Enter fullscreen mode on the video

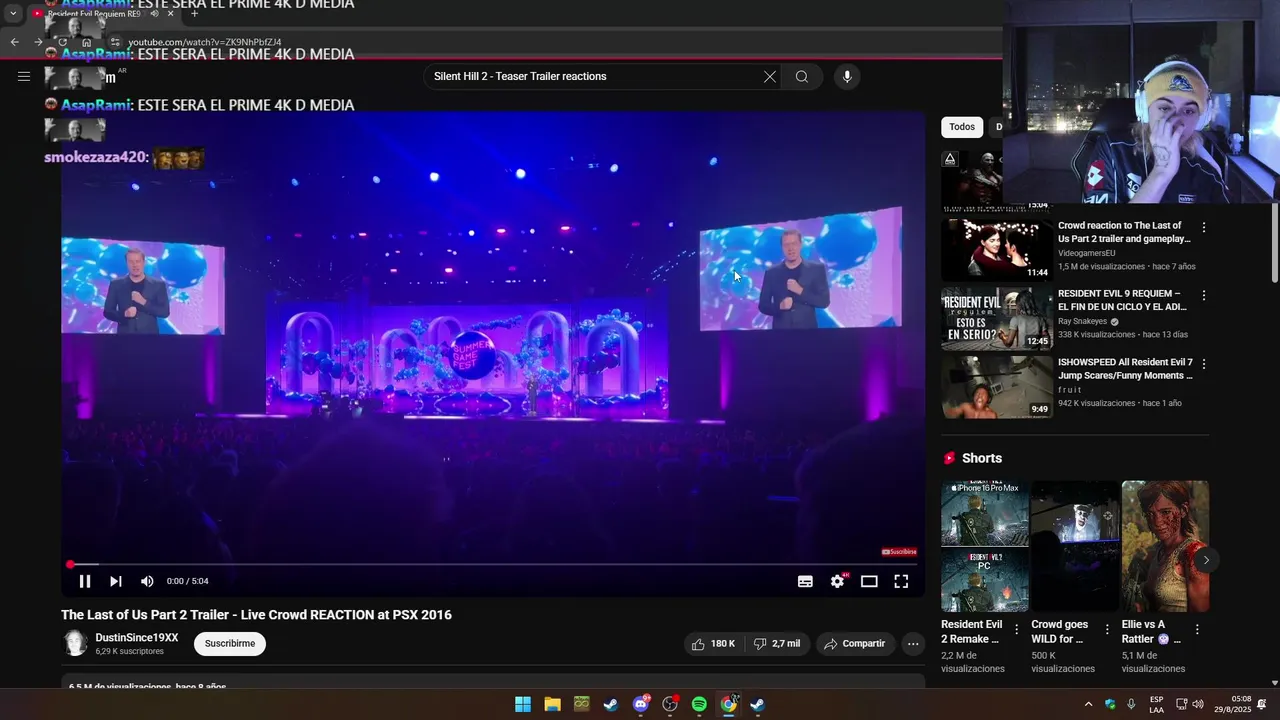pos(901,581)
